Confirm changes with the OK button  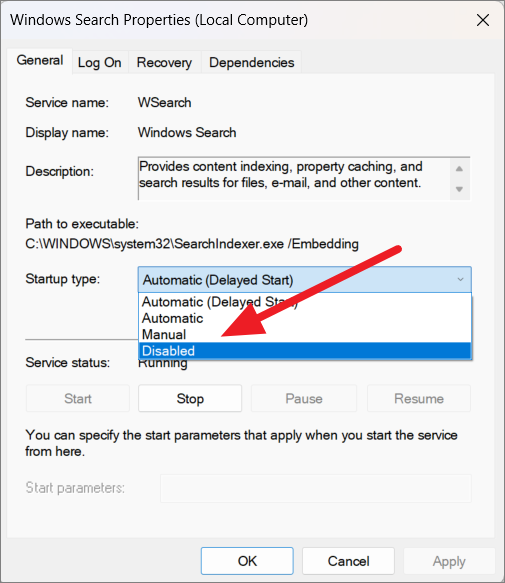pos(247,561)
